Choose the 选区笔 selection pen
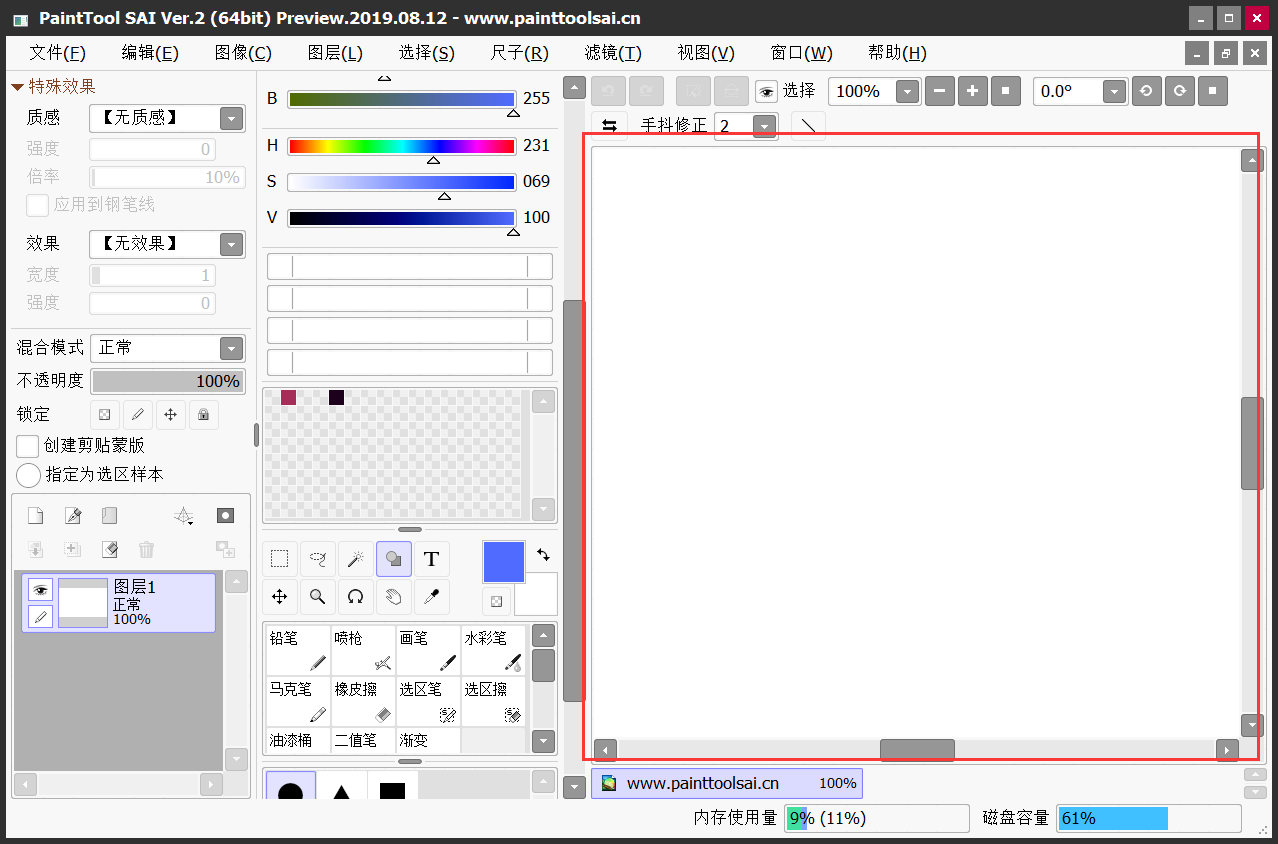 tap(428, 701)
